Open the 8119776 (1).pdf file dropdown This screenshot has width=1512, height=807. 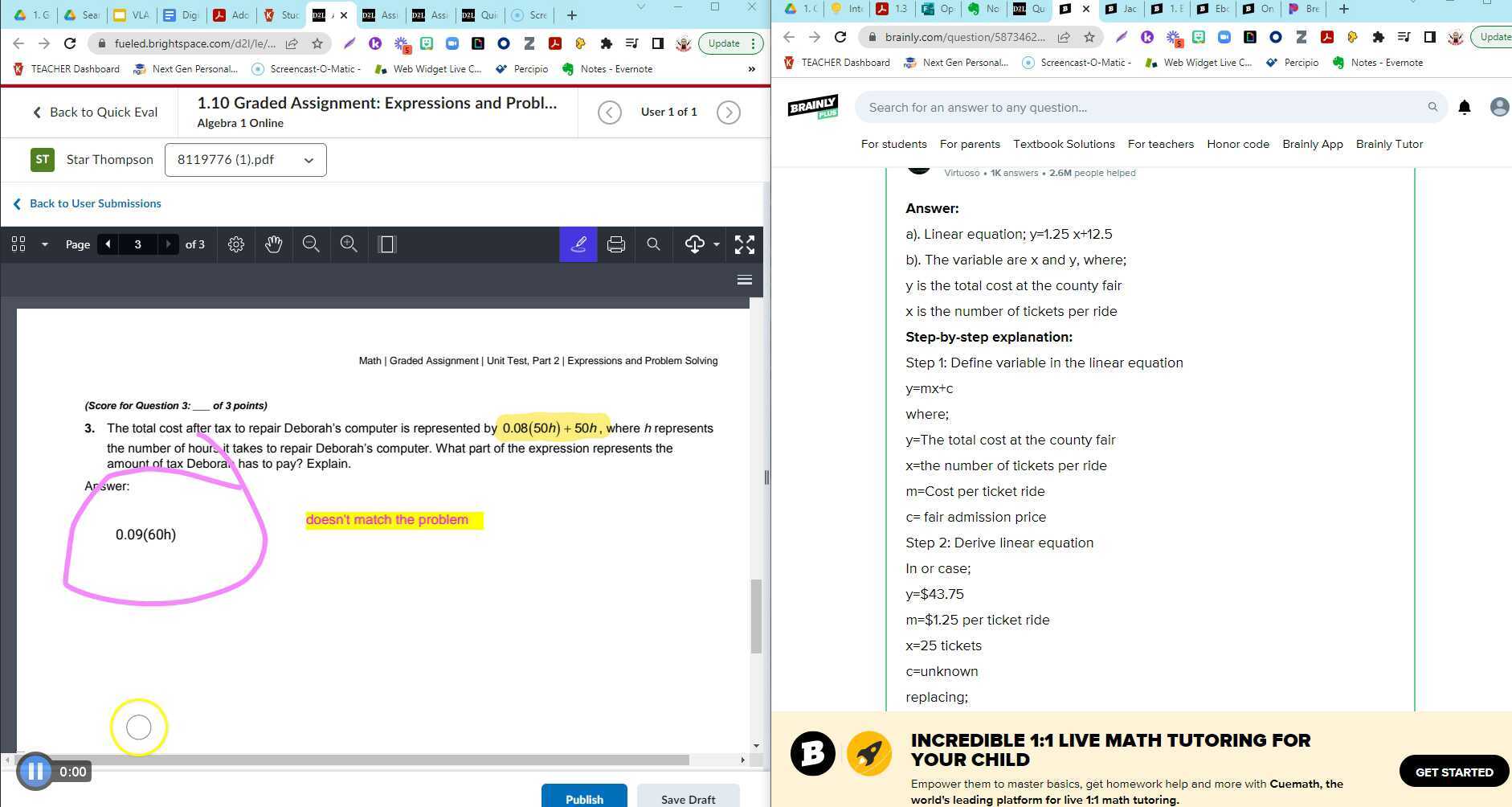pos(245,160)
